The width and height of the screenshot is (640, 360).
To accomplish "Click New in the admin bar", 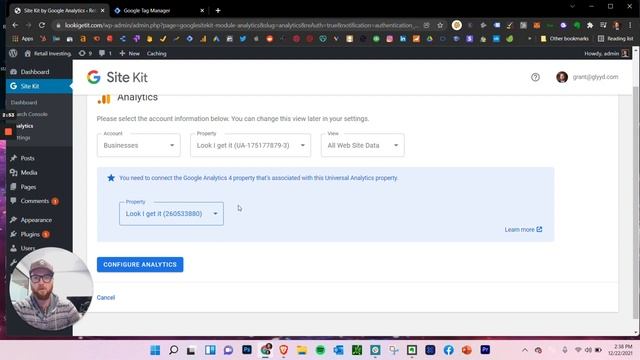I will coord(129,53).
